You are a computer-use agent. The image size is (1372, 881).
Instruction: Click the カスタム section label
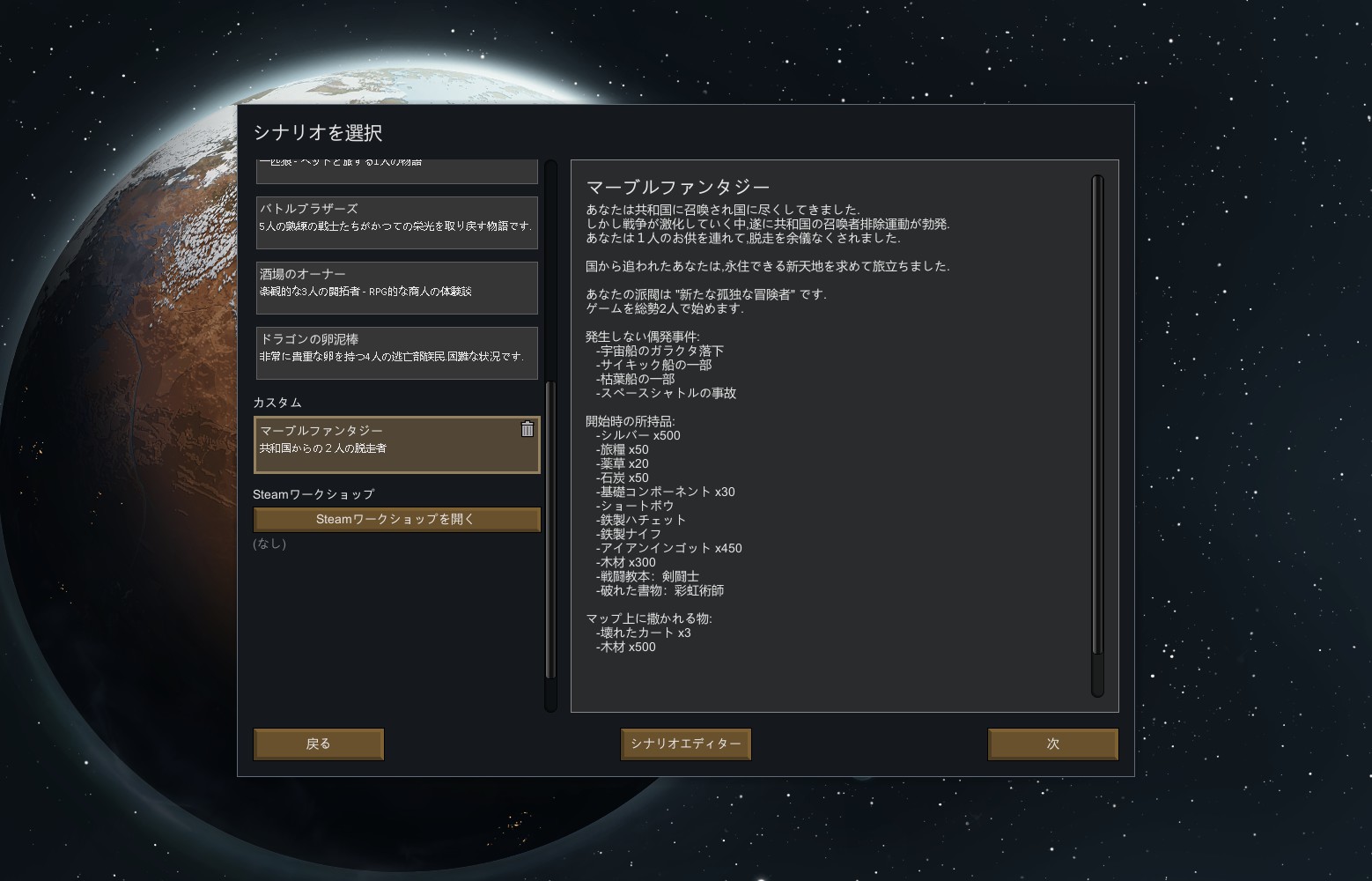(x=277, y=403)
